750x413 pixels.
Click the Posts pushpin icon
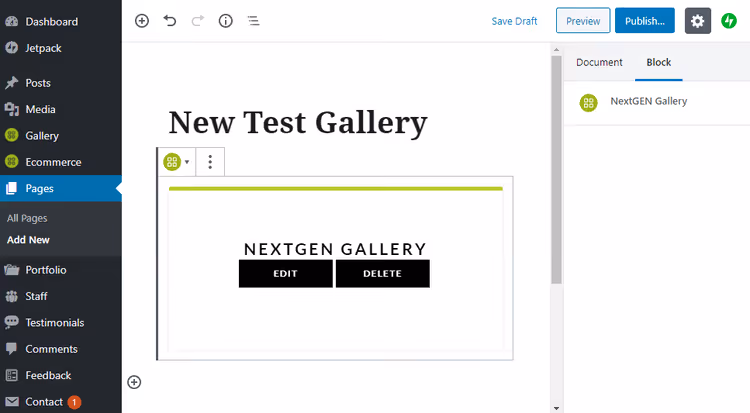click(x=11, y=83)
